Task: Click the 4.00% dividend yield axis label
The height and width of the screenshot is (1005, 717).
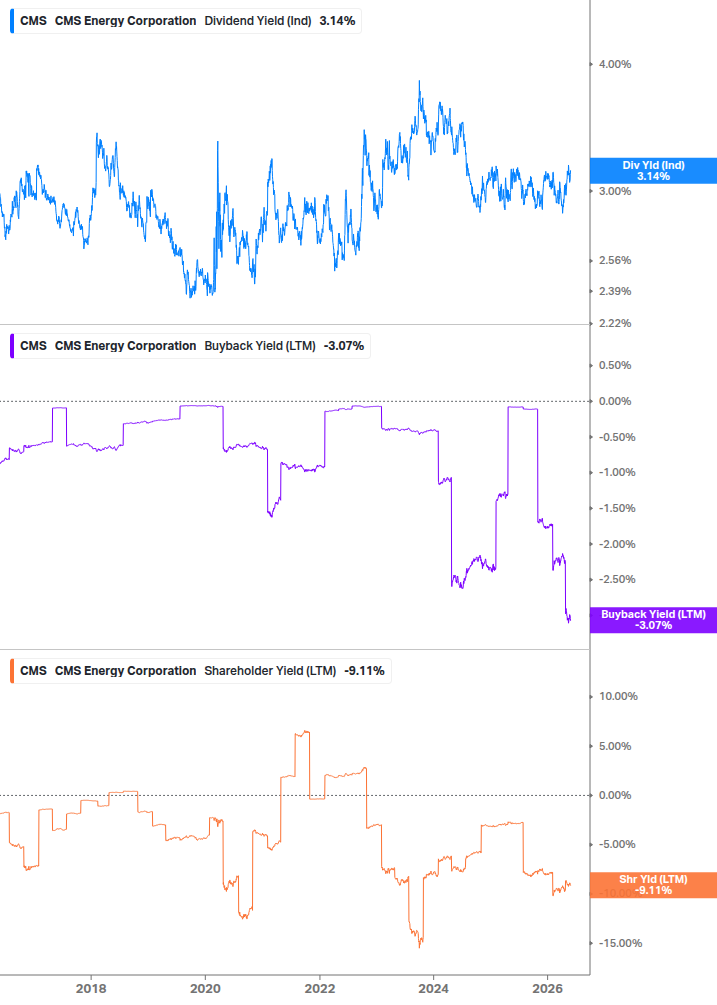Action: pos(614,64)
